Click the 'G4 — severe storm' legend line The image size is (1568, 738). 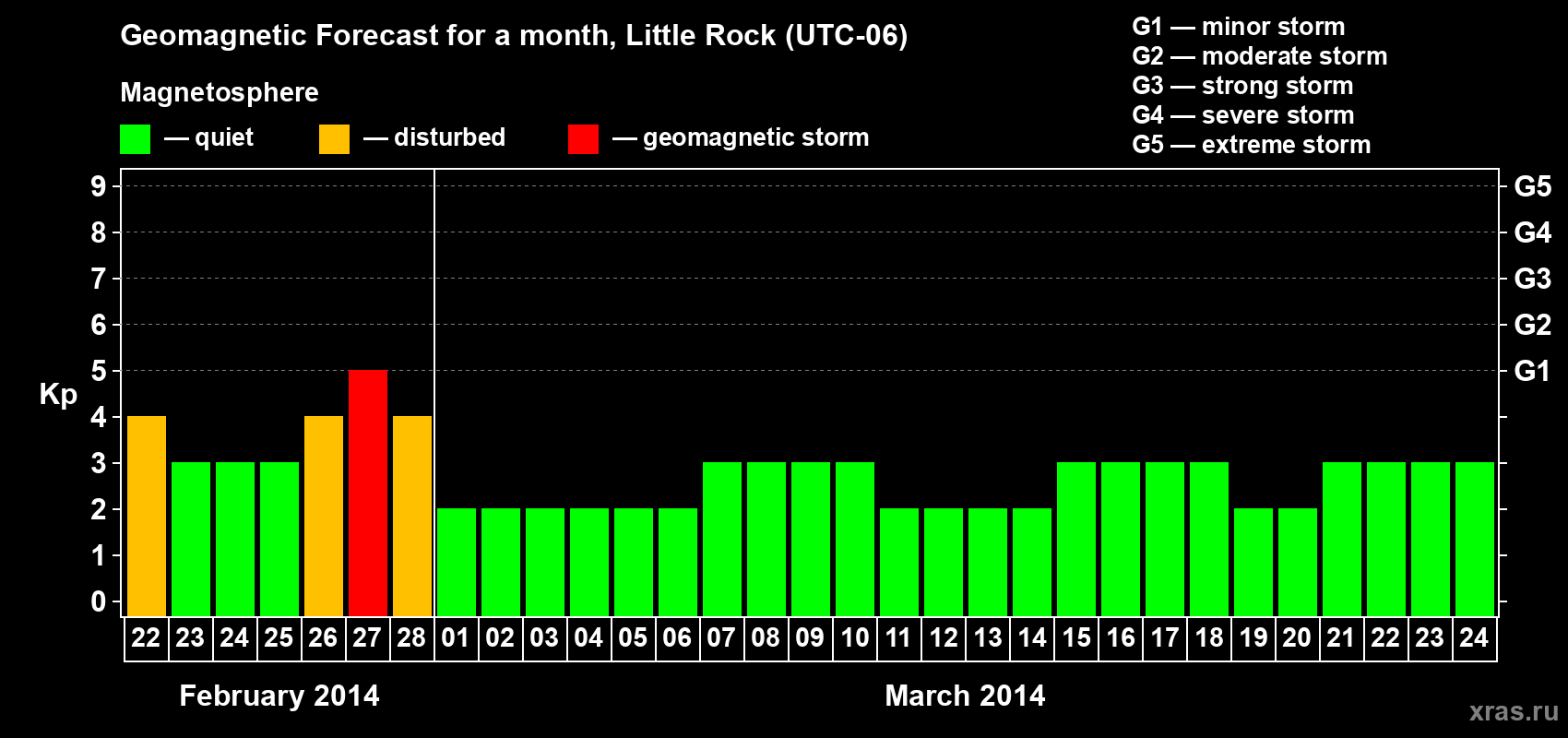tap(1243, 115)
